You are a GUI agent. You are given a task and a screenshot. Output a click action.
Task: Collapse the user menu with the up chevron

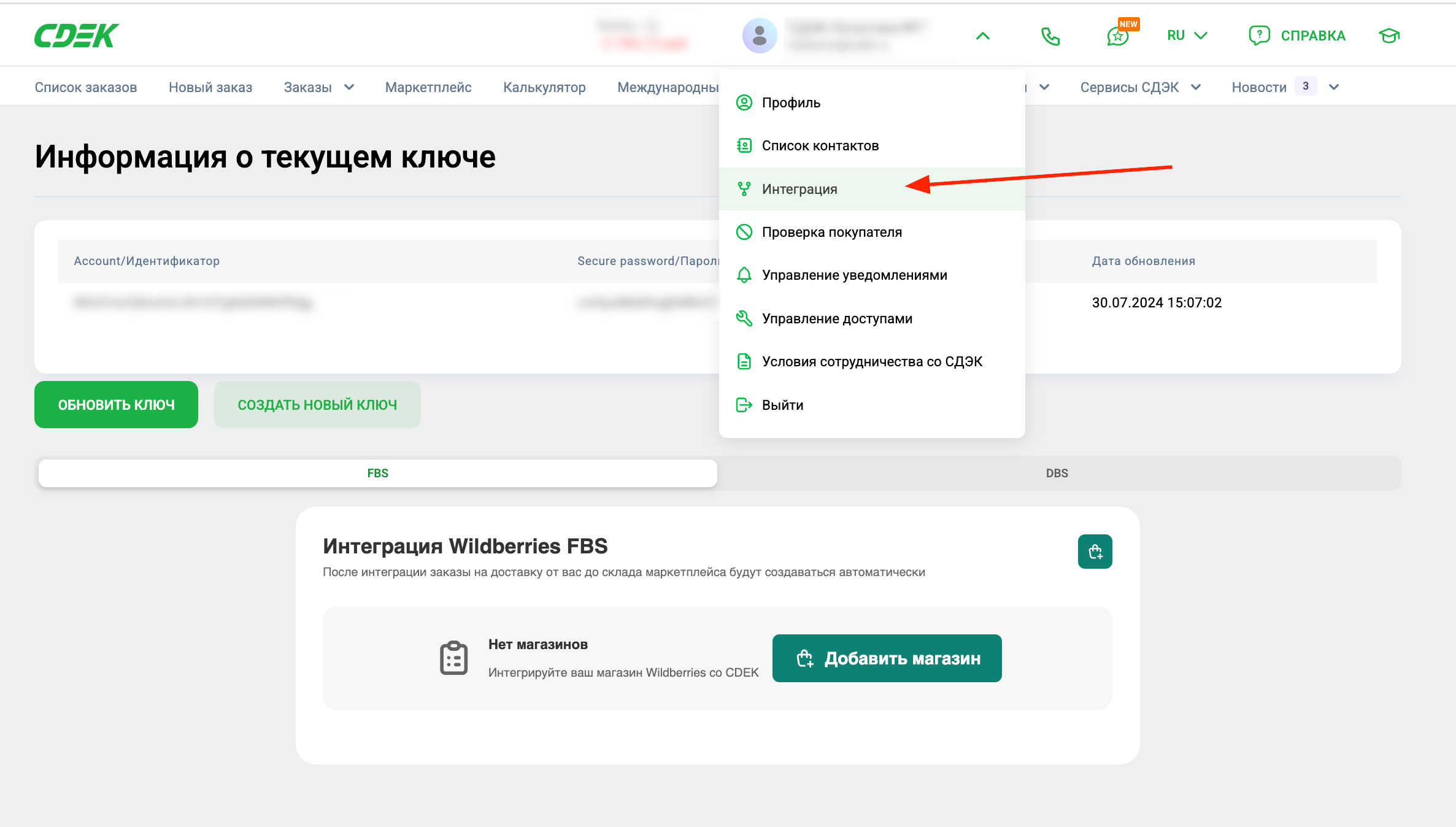click(x=983, y=36)
